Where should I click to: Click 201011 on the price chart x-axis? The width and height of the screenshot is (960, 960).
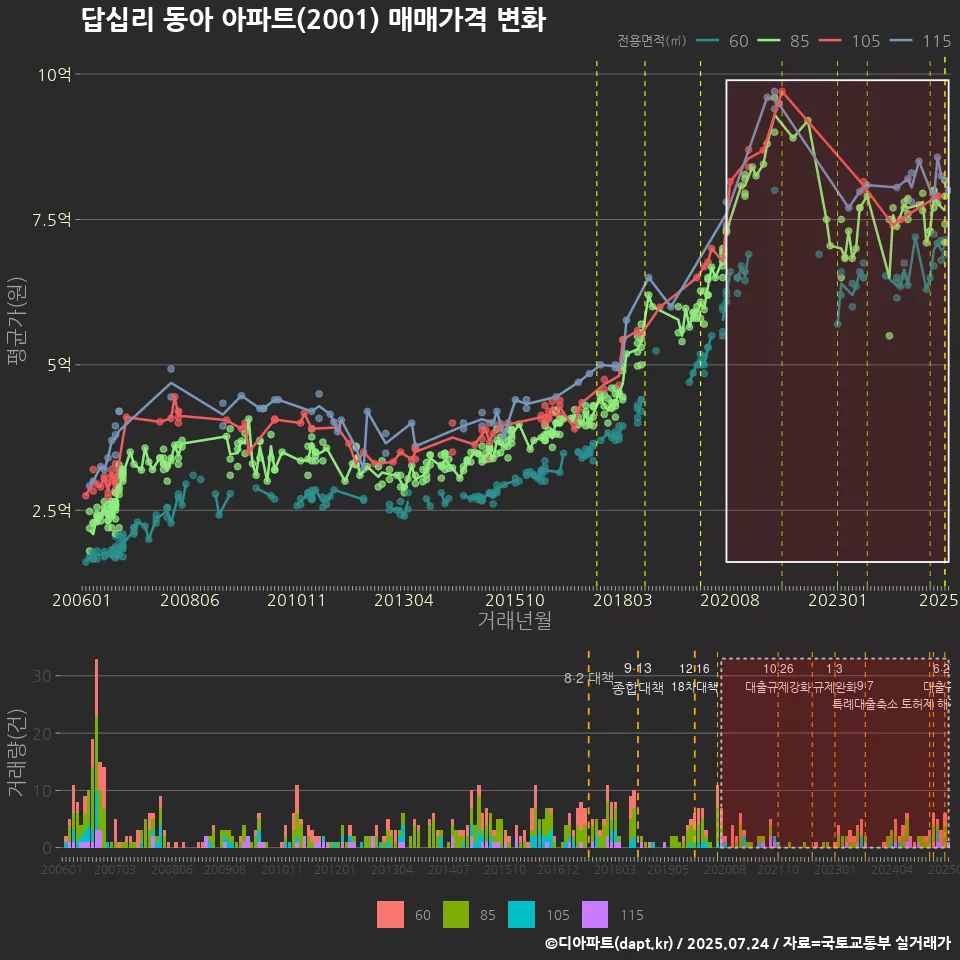point(296,600)
